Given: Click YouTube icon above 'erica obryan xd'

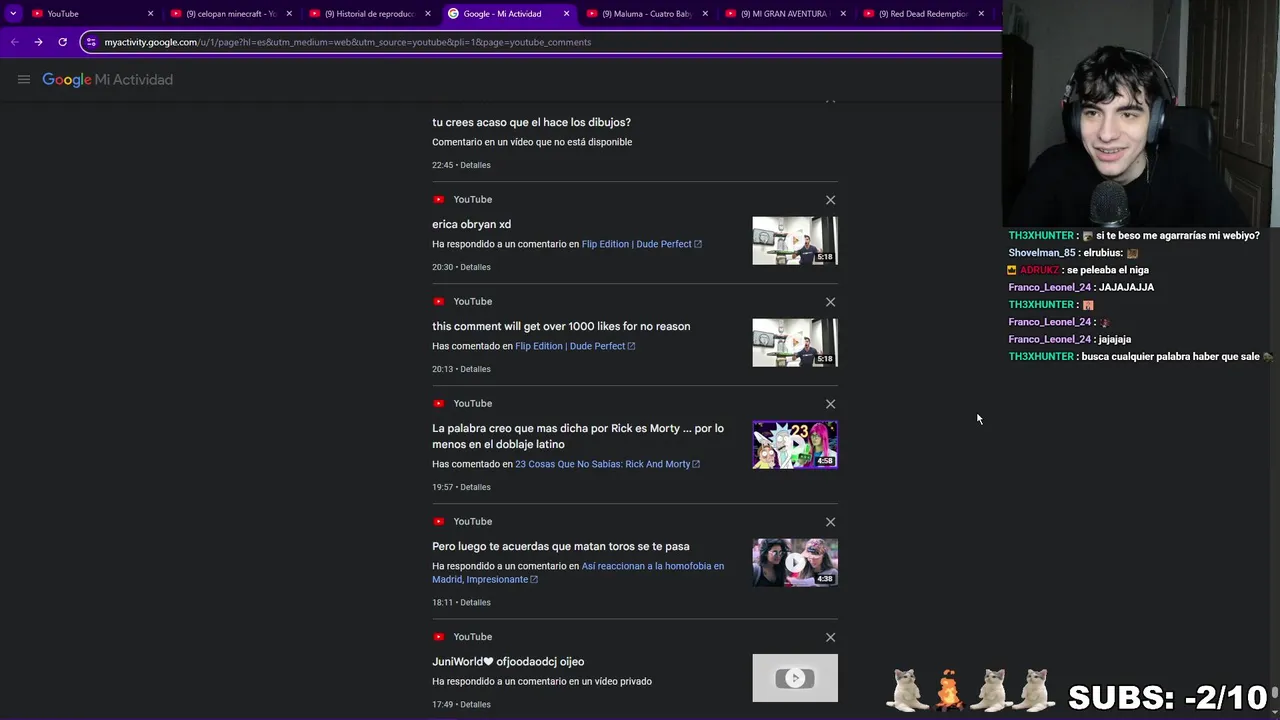Looking at the screenshot, I should pyautogui.click(x=438, y=200).
